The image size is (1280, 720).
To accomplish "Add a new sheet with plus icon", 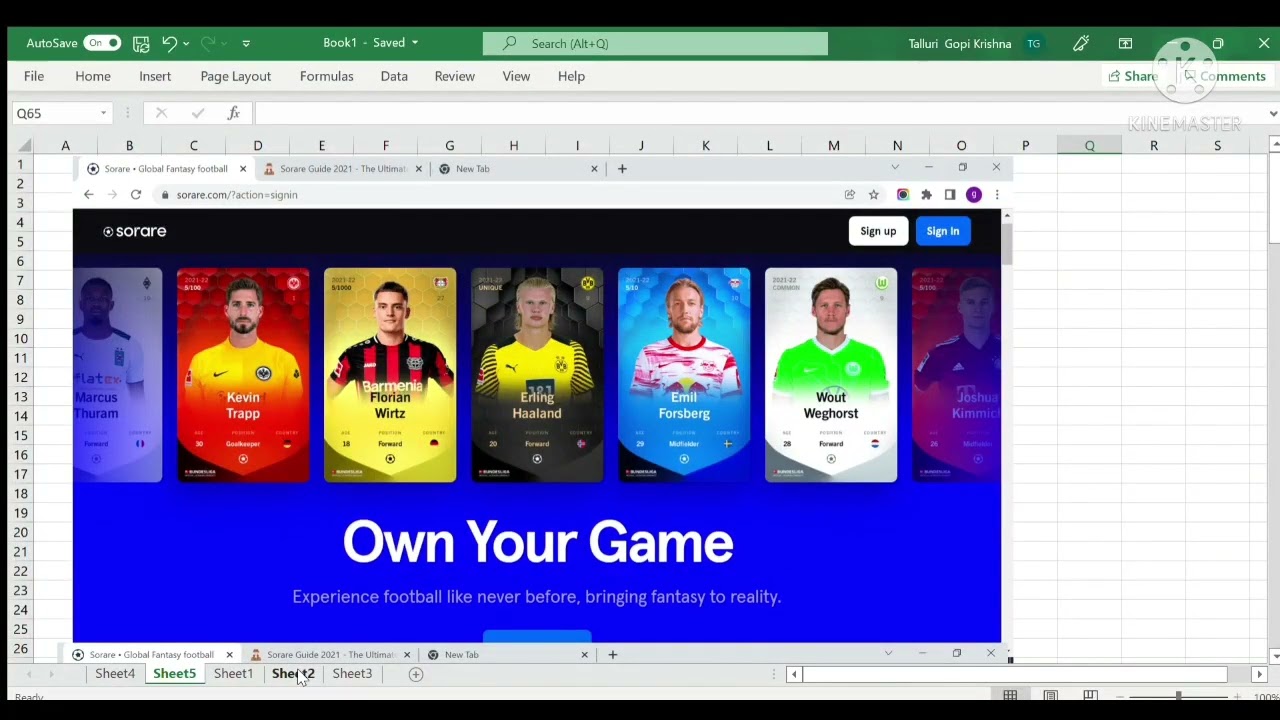I will [x=416, y=674].
